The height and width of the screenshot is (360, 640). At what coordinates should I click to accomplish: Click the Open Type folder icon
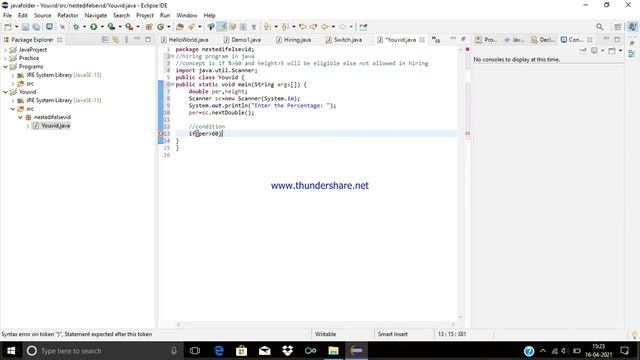(180, 27)
